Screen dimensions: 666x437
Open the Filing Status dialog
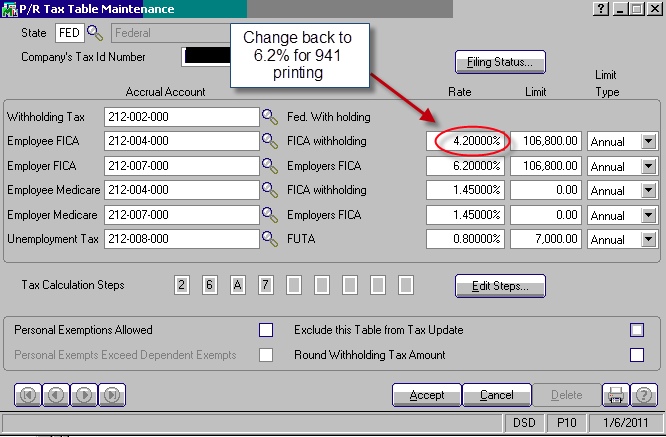tap(500, 62)
